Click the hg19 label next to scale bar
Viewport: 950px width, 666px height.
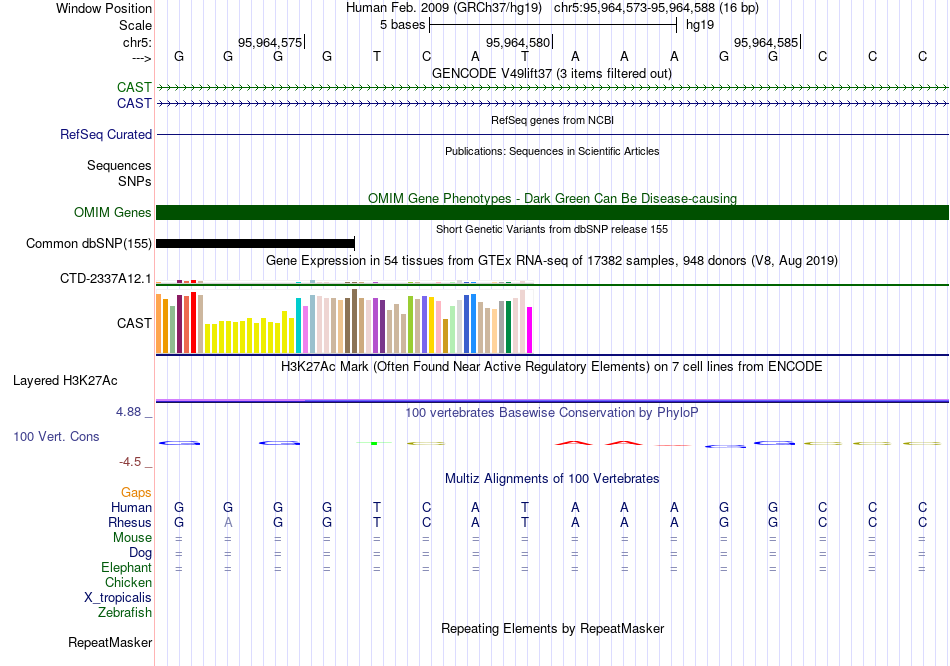pos(700,25)
